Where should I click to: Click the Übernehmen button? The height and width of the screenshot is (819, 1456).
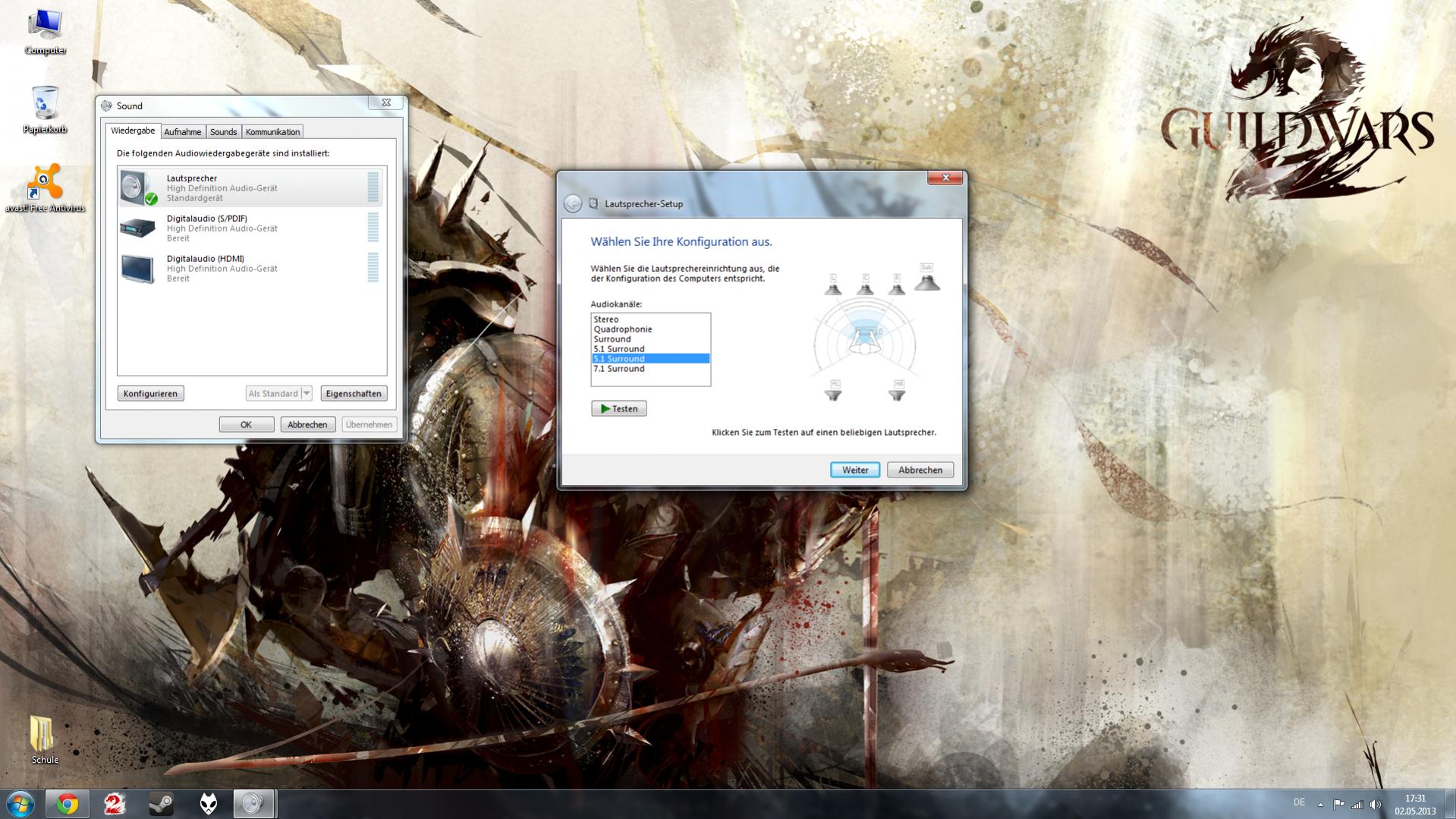(x=369, y=424)
